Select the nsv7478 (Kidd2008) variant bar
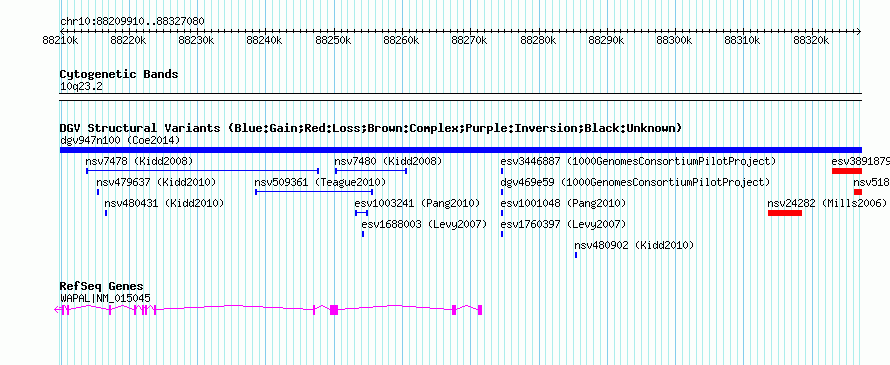 tap(203, 171)
